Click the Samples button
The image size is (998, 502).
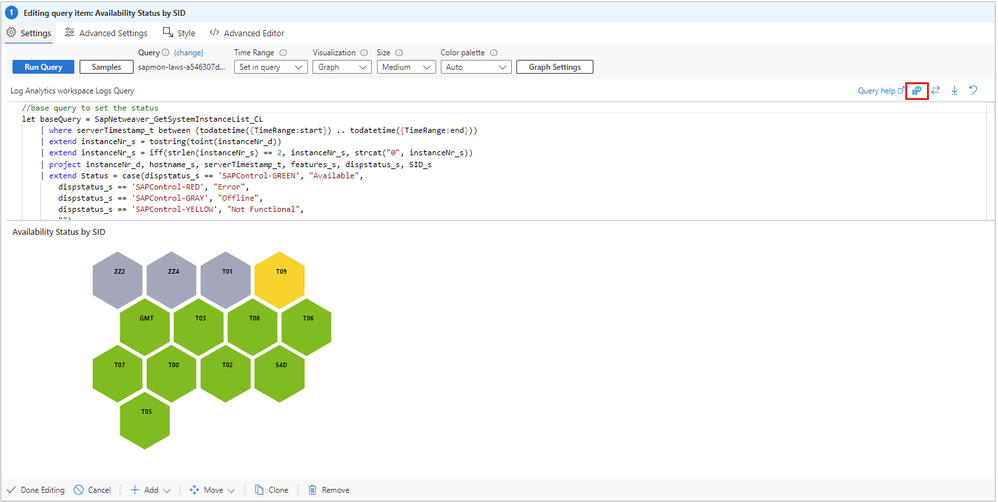106,67
